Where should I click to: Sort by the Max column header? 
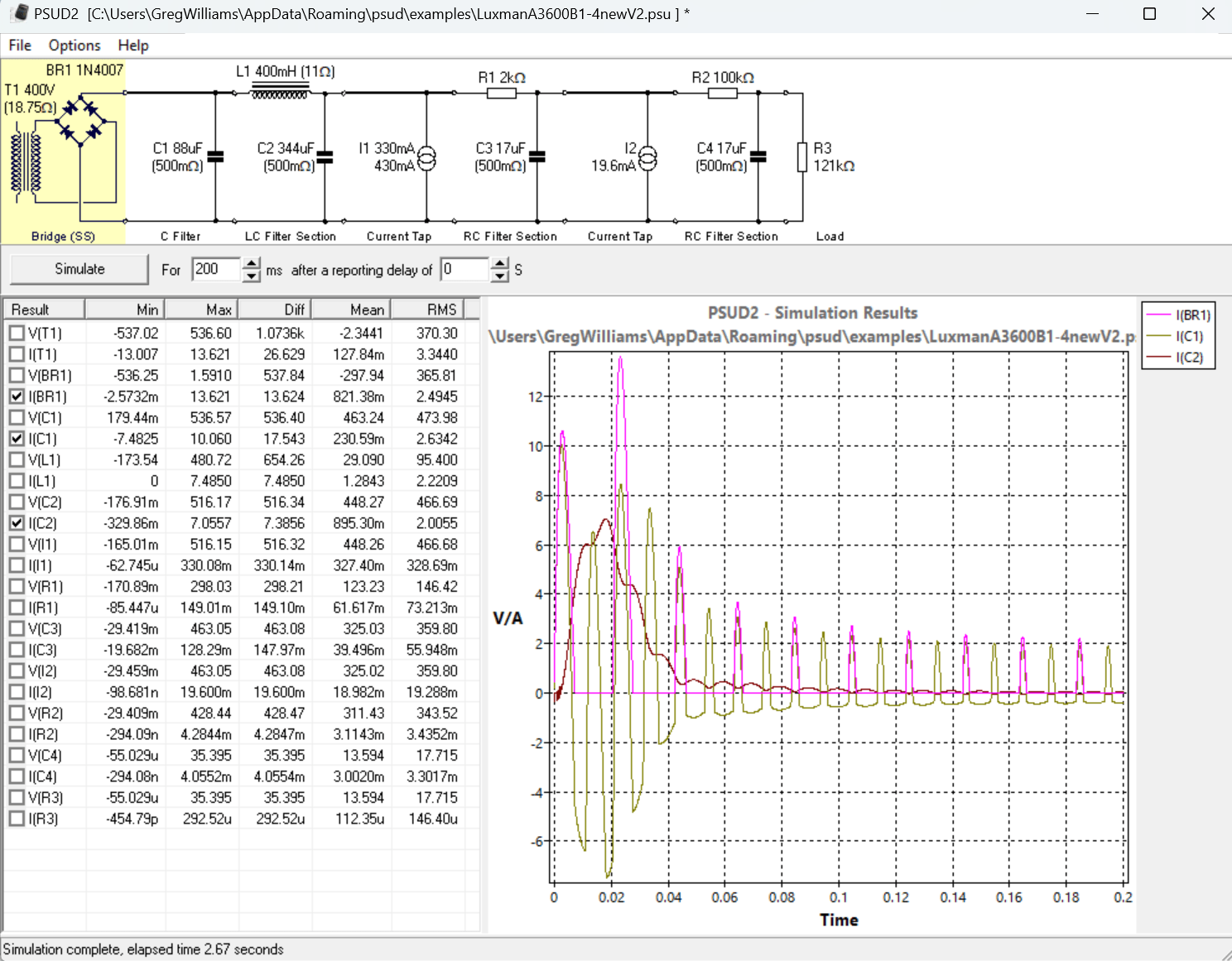pyautogui.click(x=201, y=310)
